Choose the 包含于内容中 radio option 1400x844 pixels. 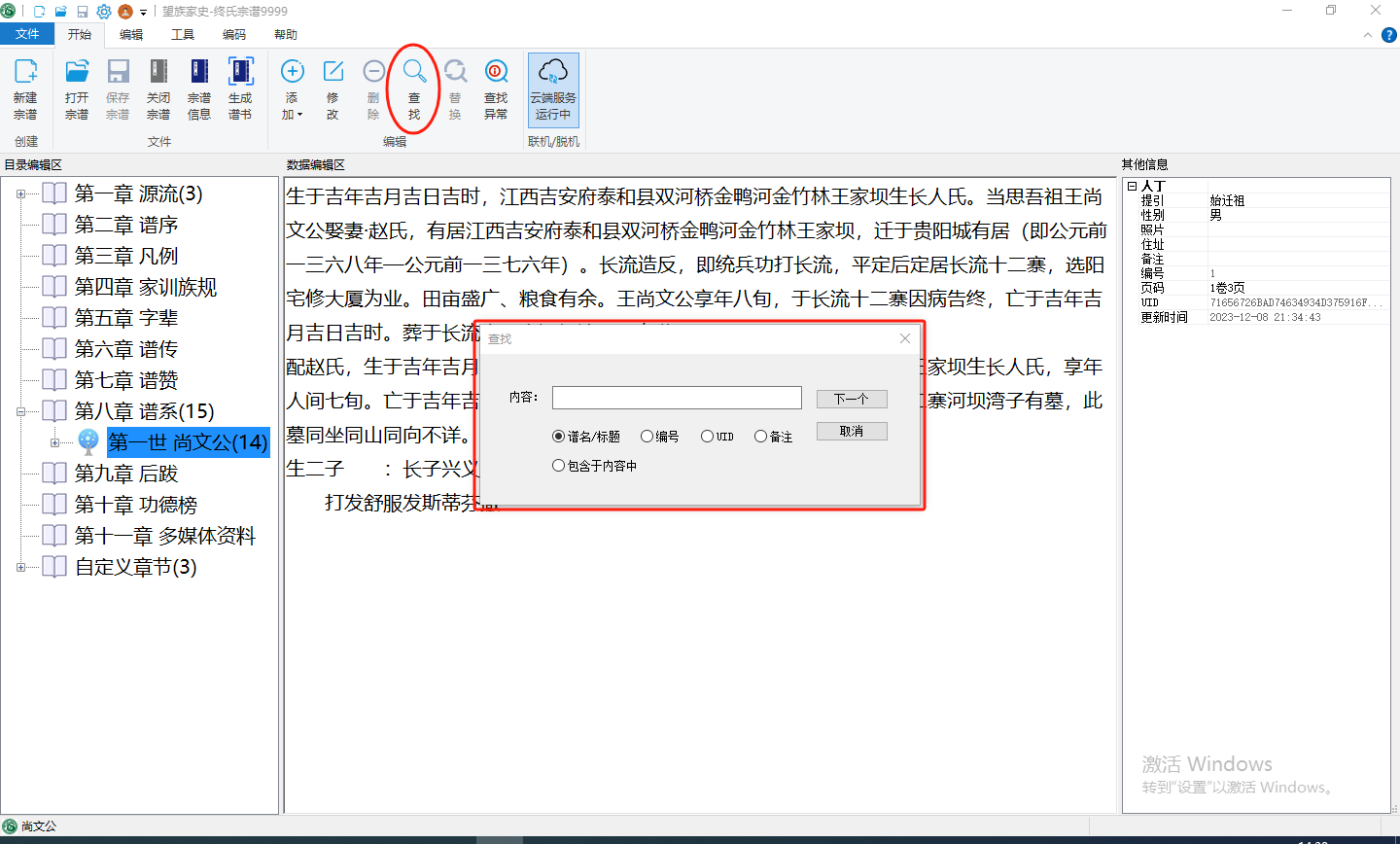click(558, 466)
